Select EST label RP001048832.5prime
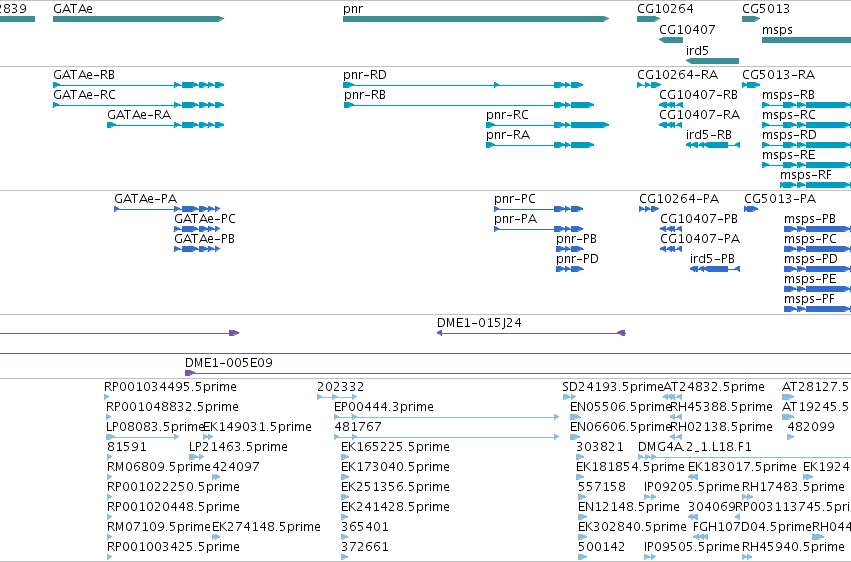This screenshot has height=562, width=851. [x=172, y=407]
